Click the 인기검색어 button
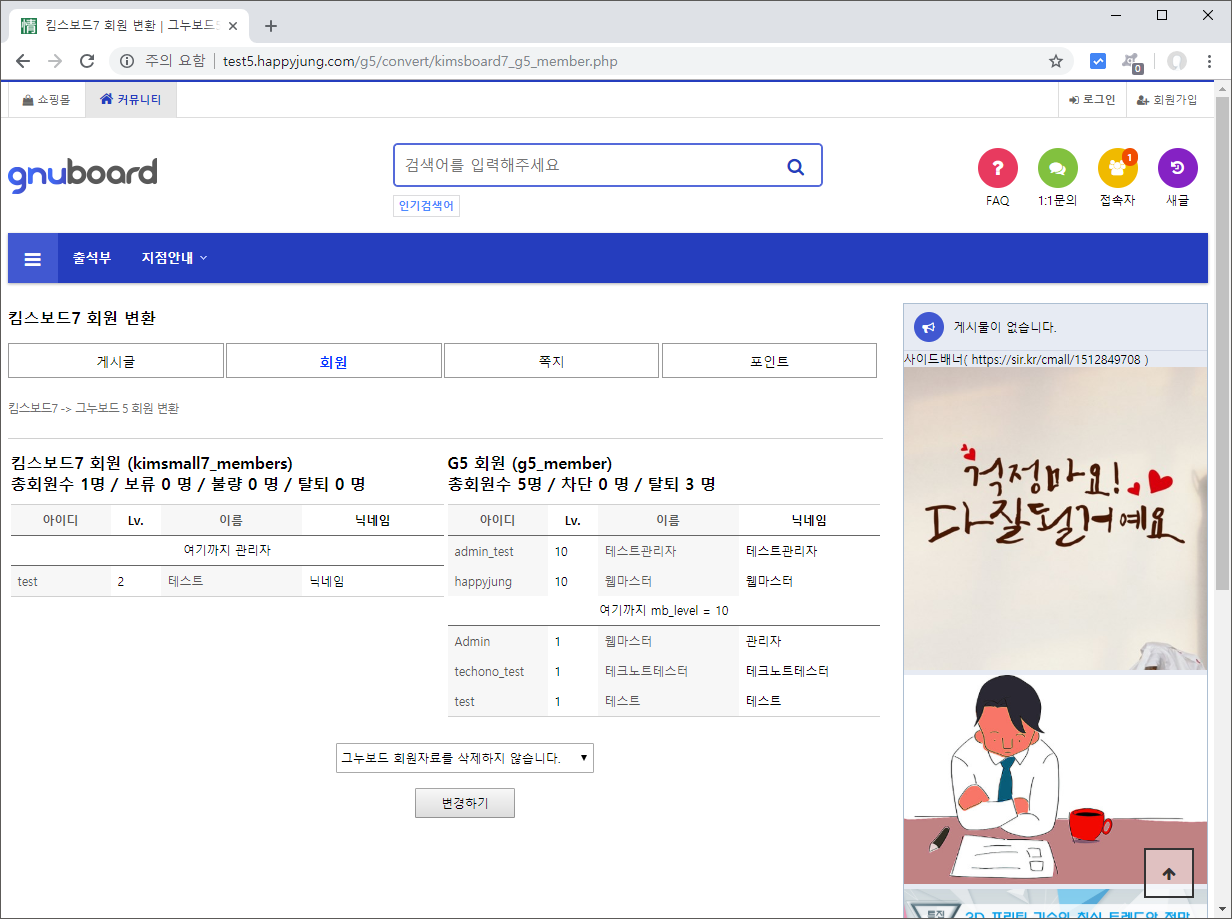The width and height of the screenshot is (1232, 919). coord(426,206)
